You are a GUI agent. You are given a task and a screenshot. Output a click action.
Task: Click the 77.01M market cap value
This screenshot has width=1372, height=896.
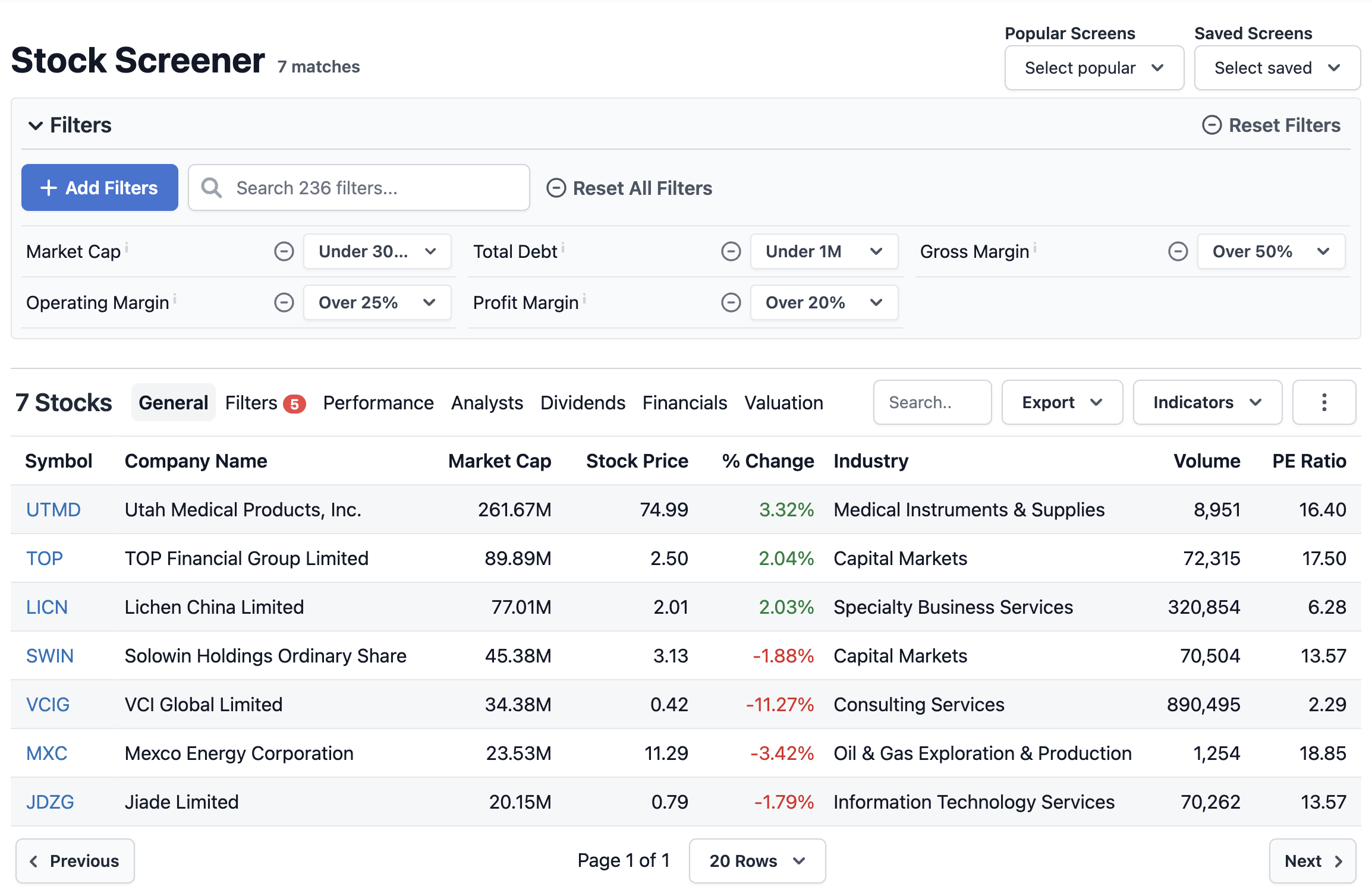point(521,607)
